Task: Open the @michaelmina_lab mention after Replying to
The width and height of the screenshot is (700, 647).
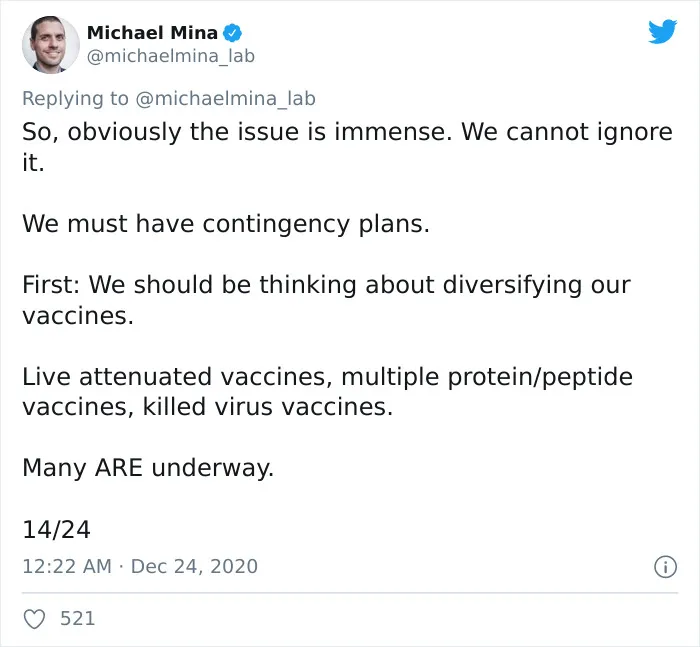Action: point(225,99)
